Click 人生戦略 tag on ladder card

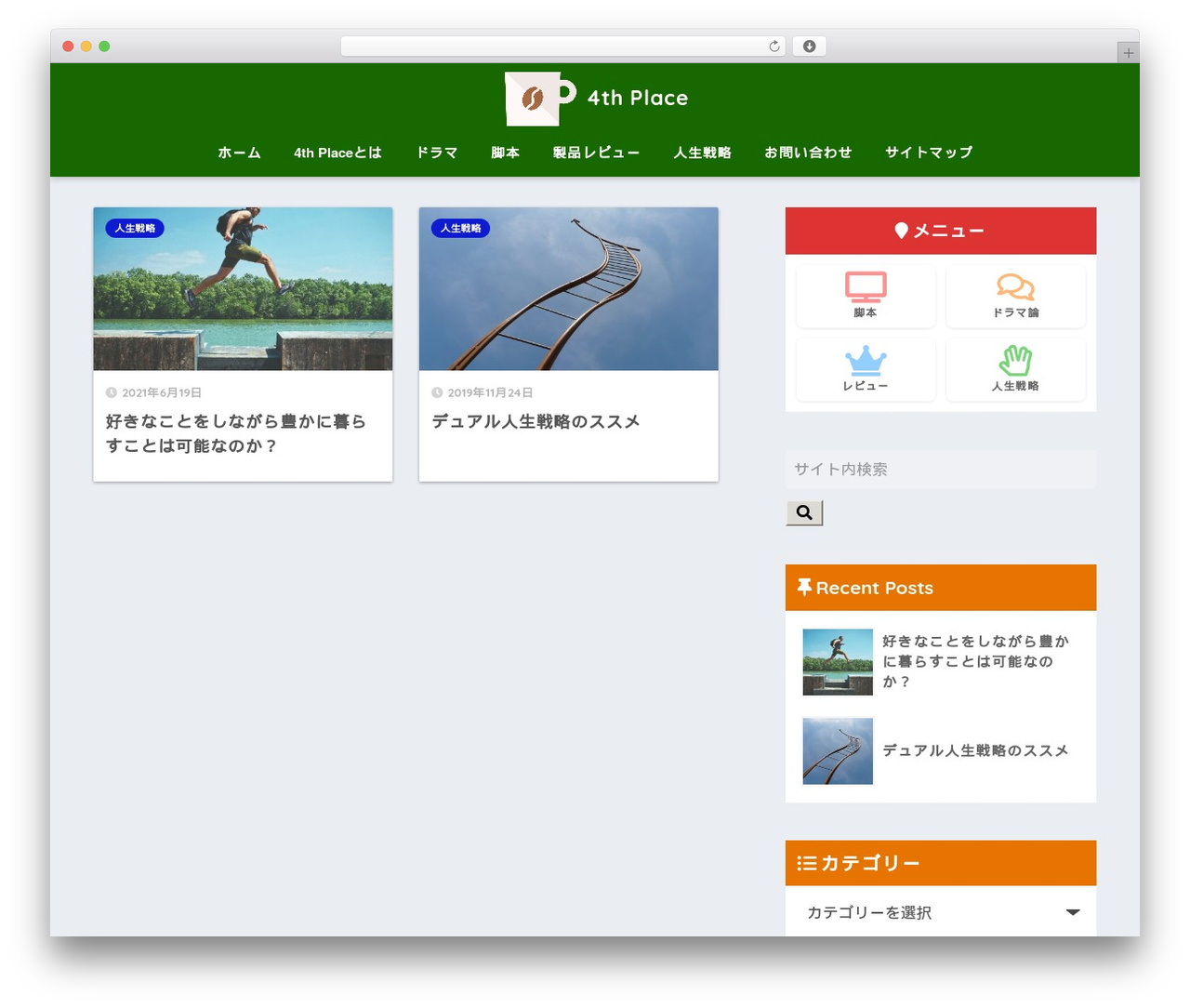pyautogui.click(x=460, y=228)
